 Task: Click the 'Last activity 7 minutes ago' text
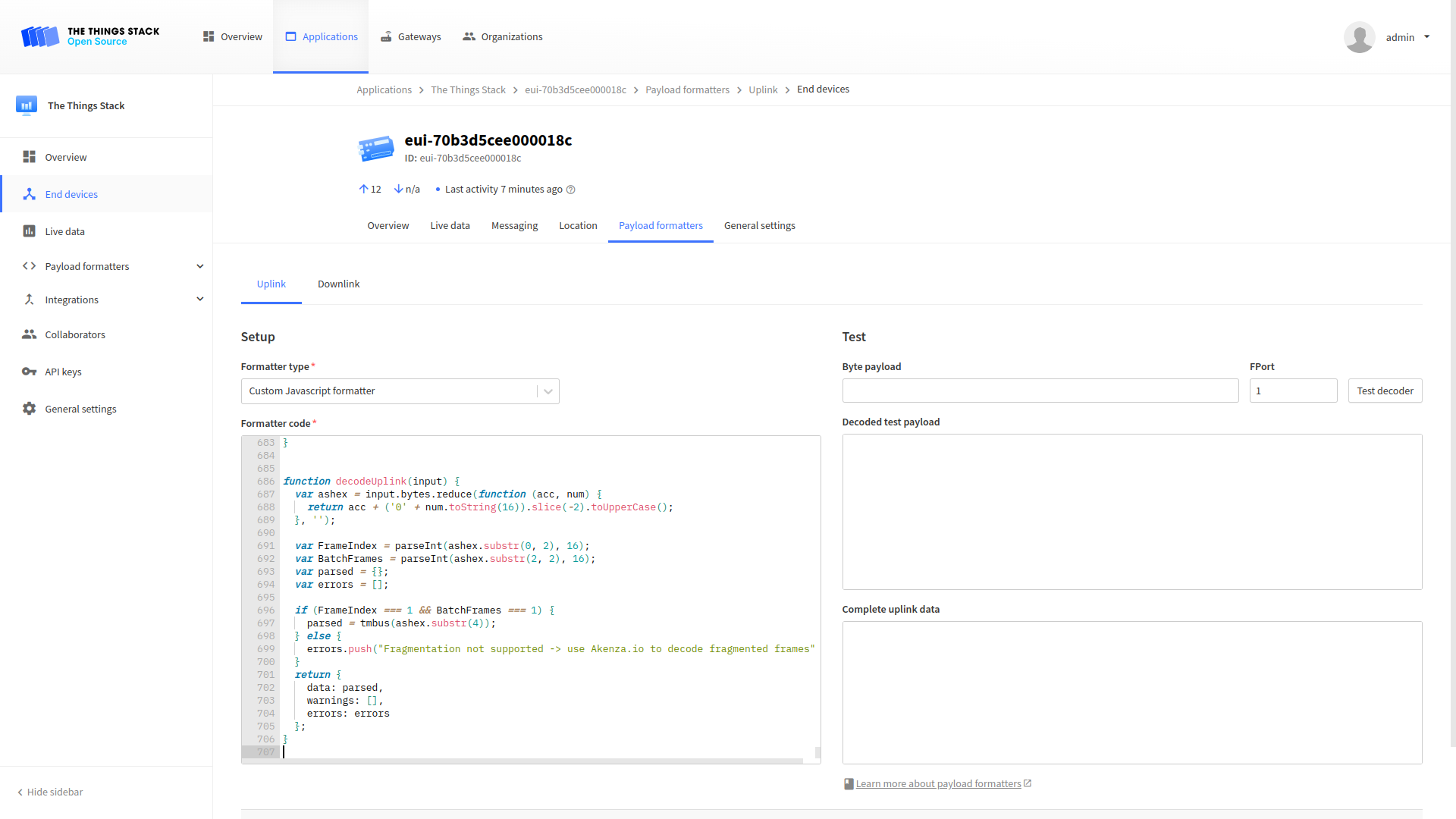pos(504,190)
